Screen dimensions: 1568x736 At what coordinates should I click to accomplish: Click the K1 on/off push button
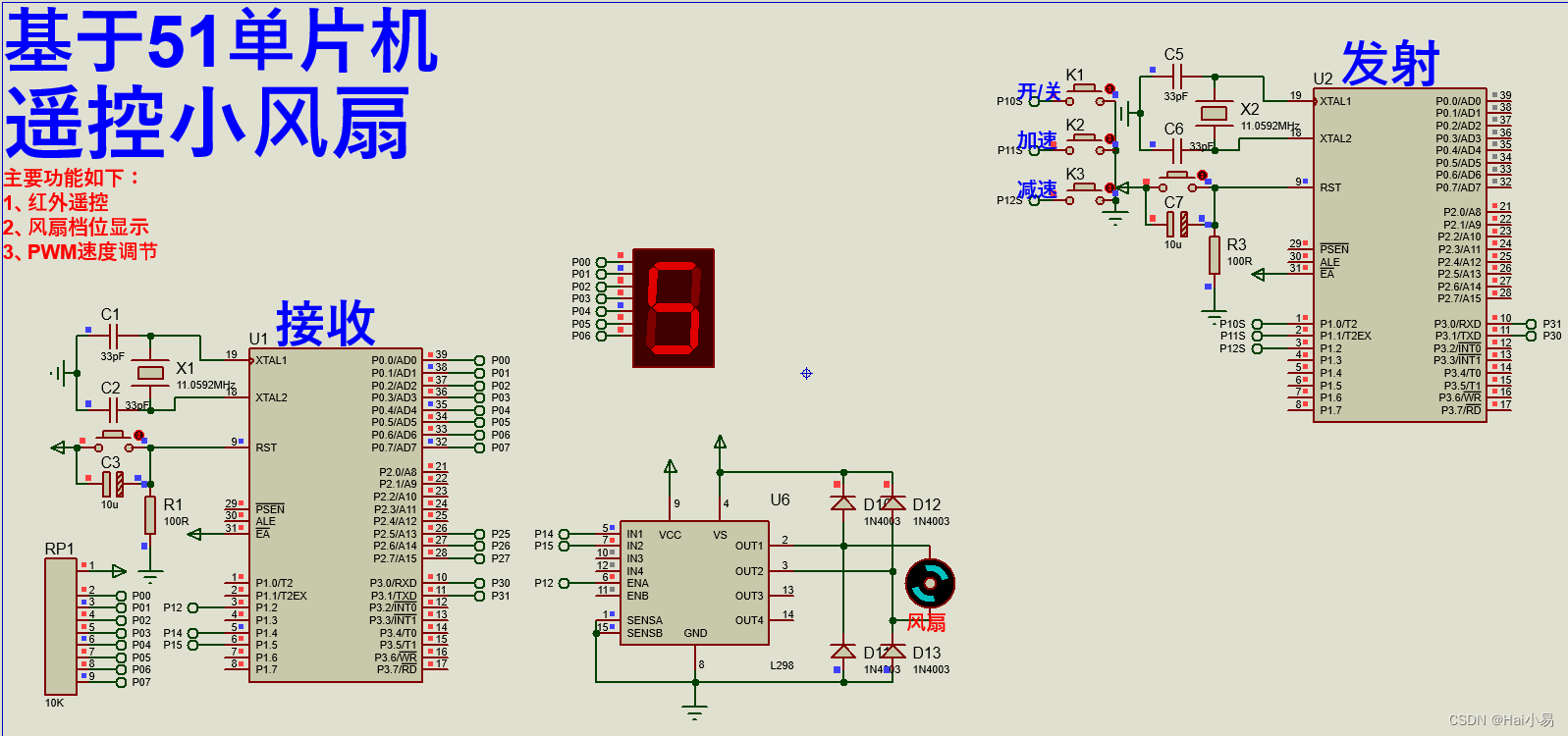[1084, 94]
